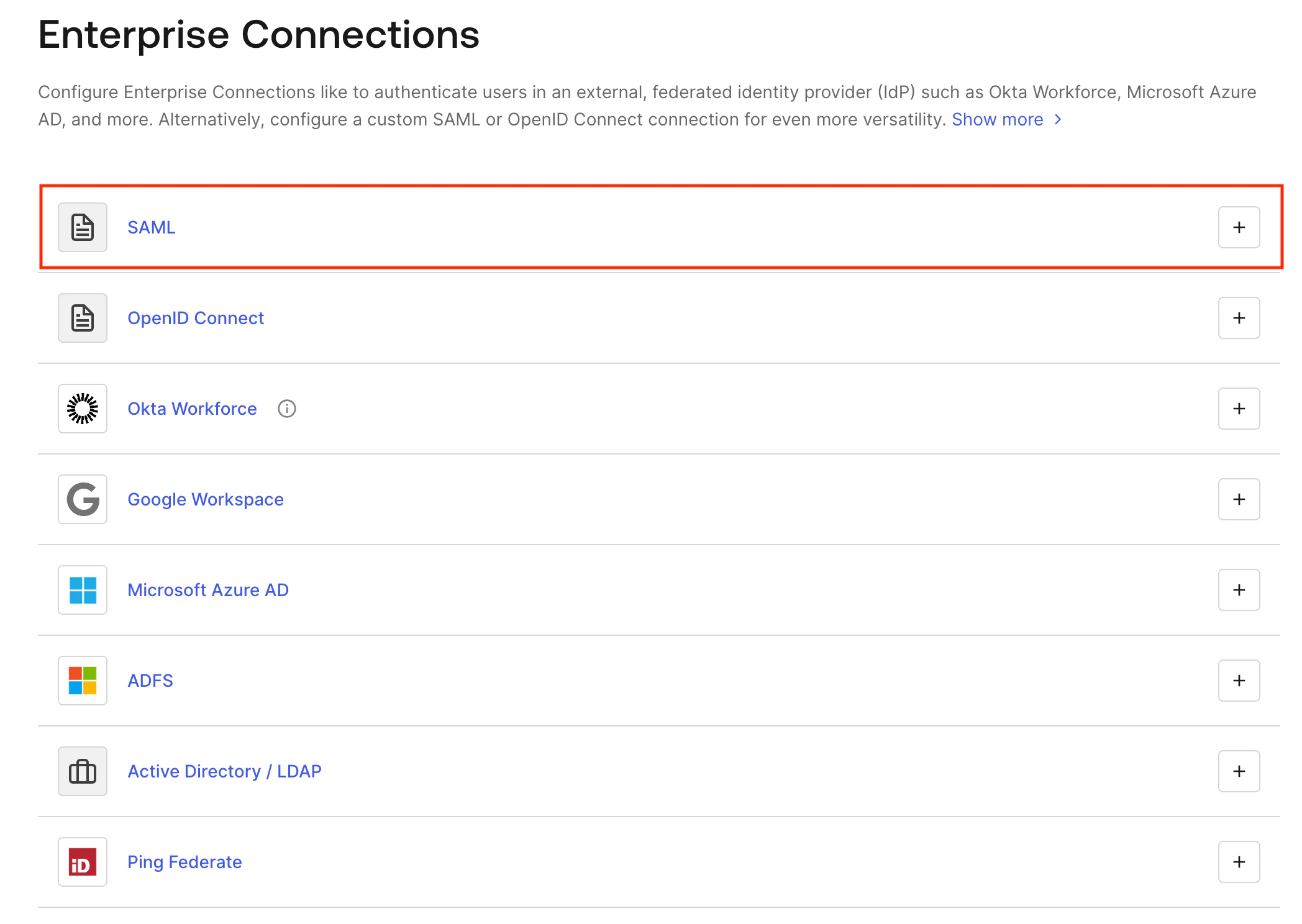Screen dimensions: 1302x924
Task: Open the Active Directory / LDAP link
Action: click(x=224, y=771)
